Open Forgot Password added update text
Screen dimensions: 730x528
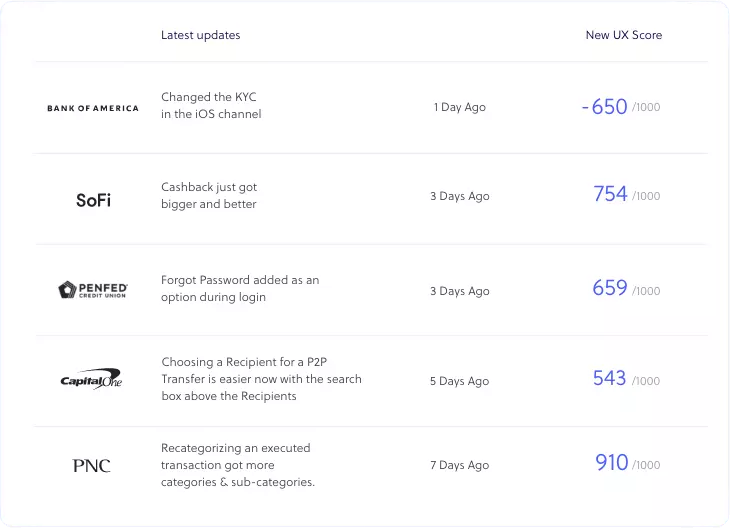(240, 288)
